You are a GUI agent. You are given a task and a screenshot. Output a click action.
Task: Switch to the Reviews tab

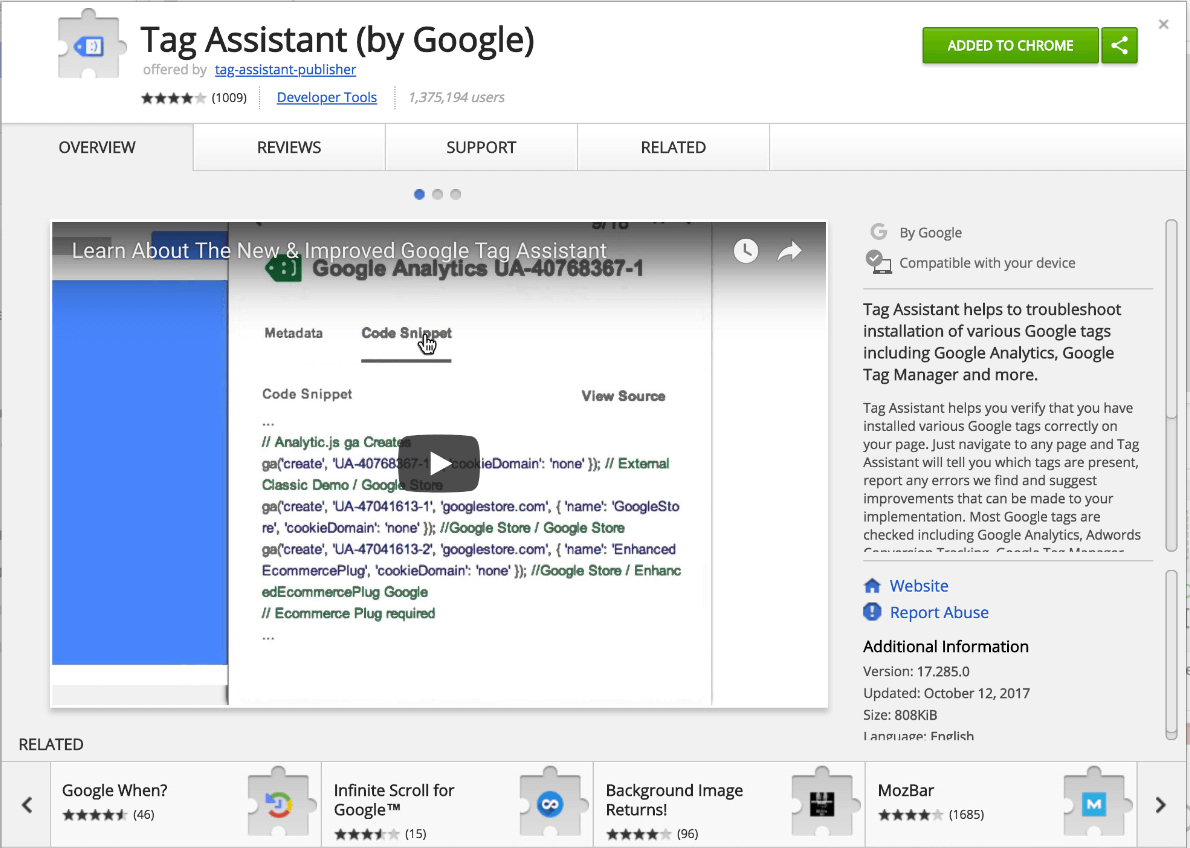click(x=289, y=147)
